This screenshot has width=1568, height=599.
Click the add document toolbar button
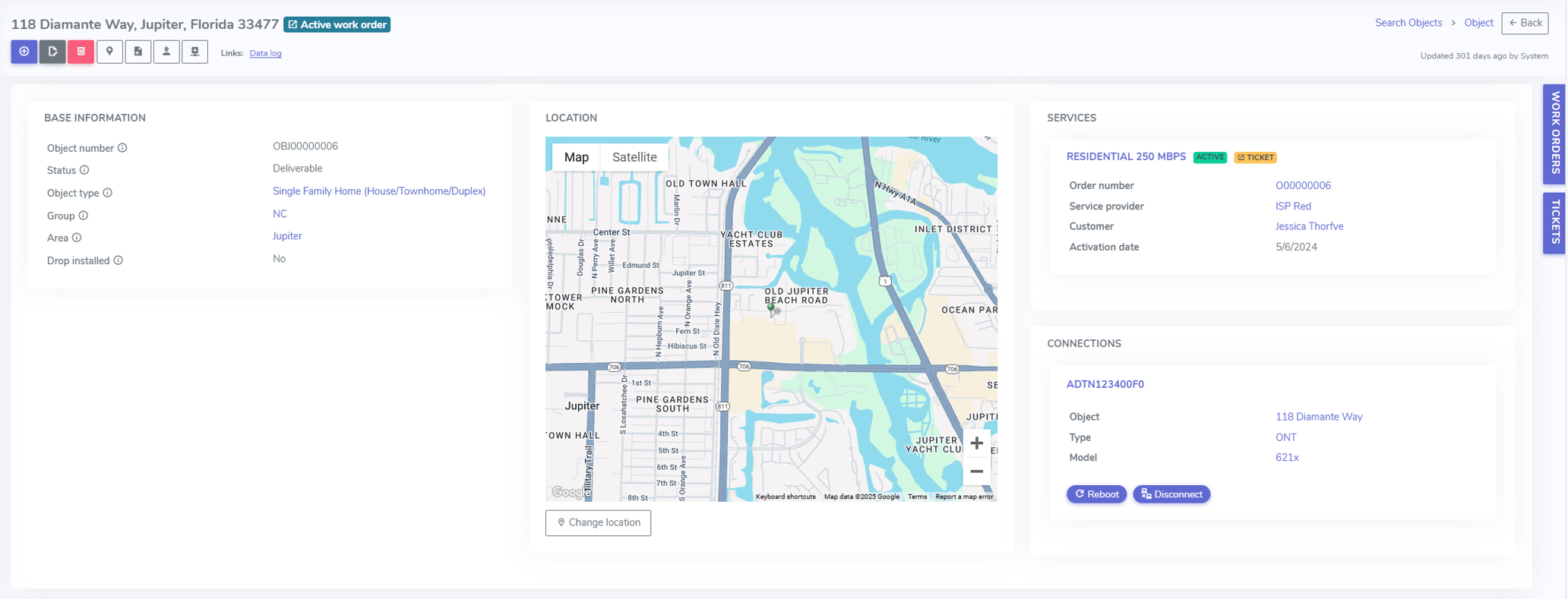138,52
